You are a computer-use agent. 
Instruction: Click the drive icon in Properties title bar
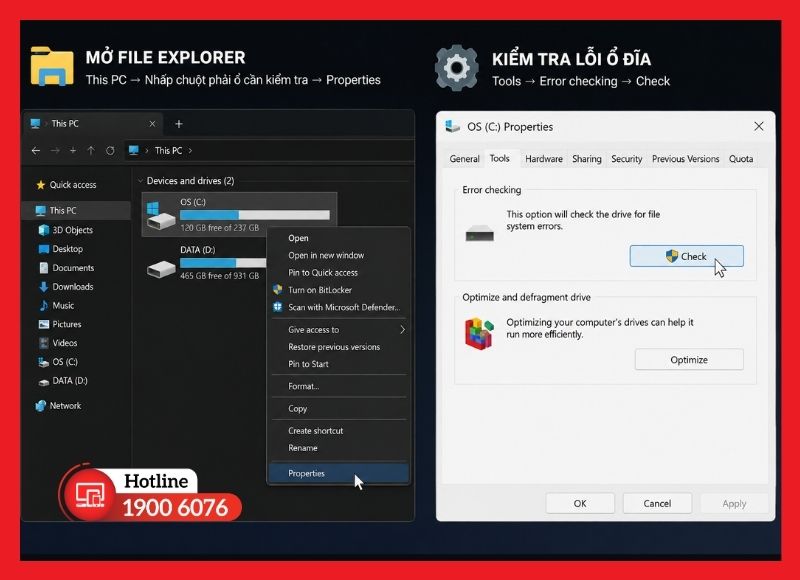(x=452, y=127)
